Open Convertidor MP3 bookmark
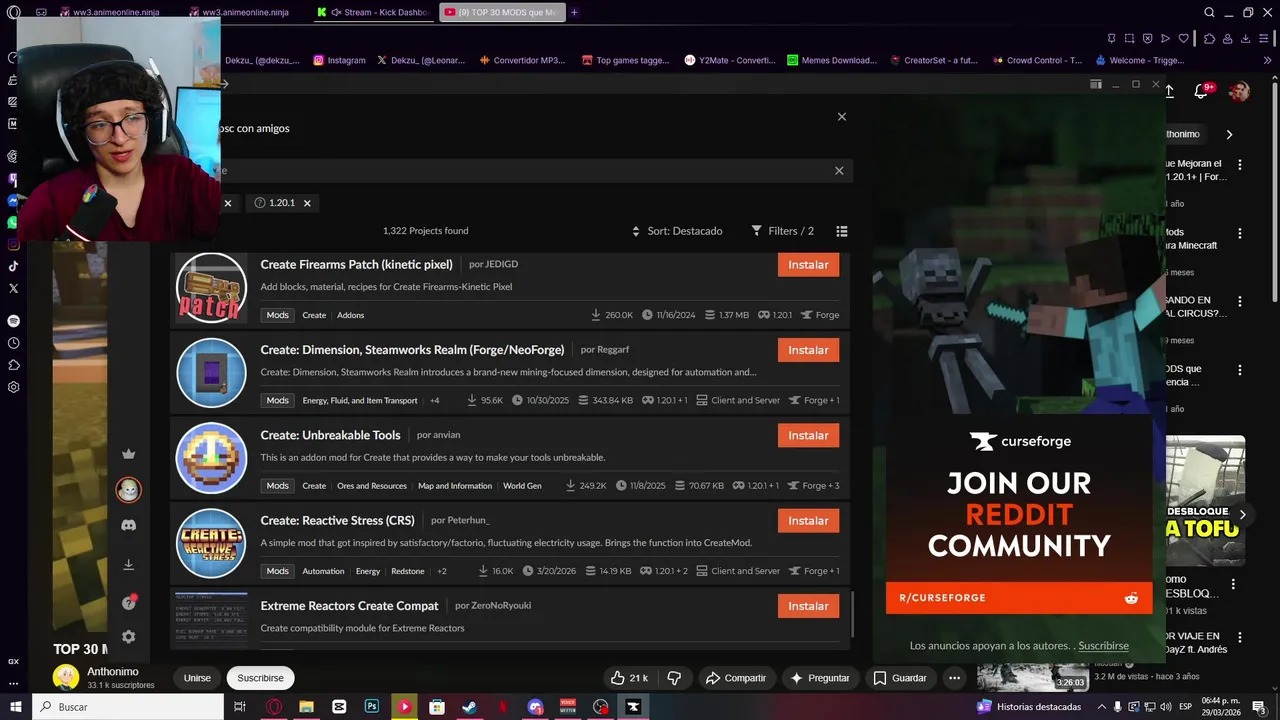This screenshot has width=1280, height=720. 522,60
